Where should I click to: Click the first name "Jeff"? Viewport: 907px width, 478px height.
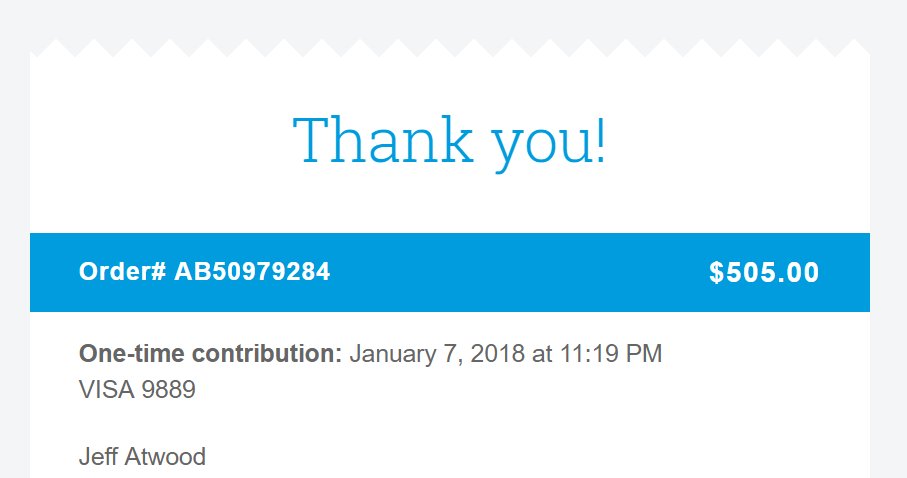pos(96,458)
